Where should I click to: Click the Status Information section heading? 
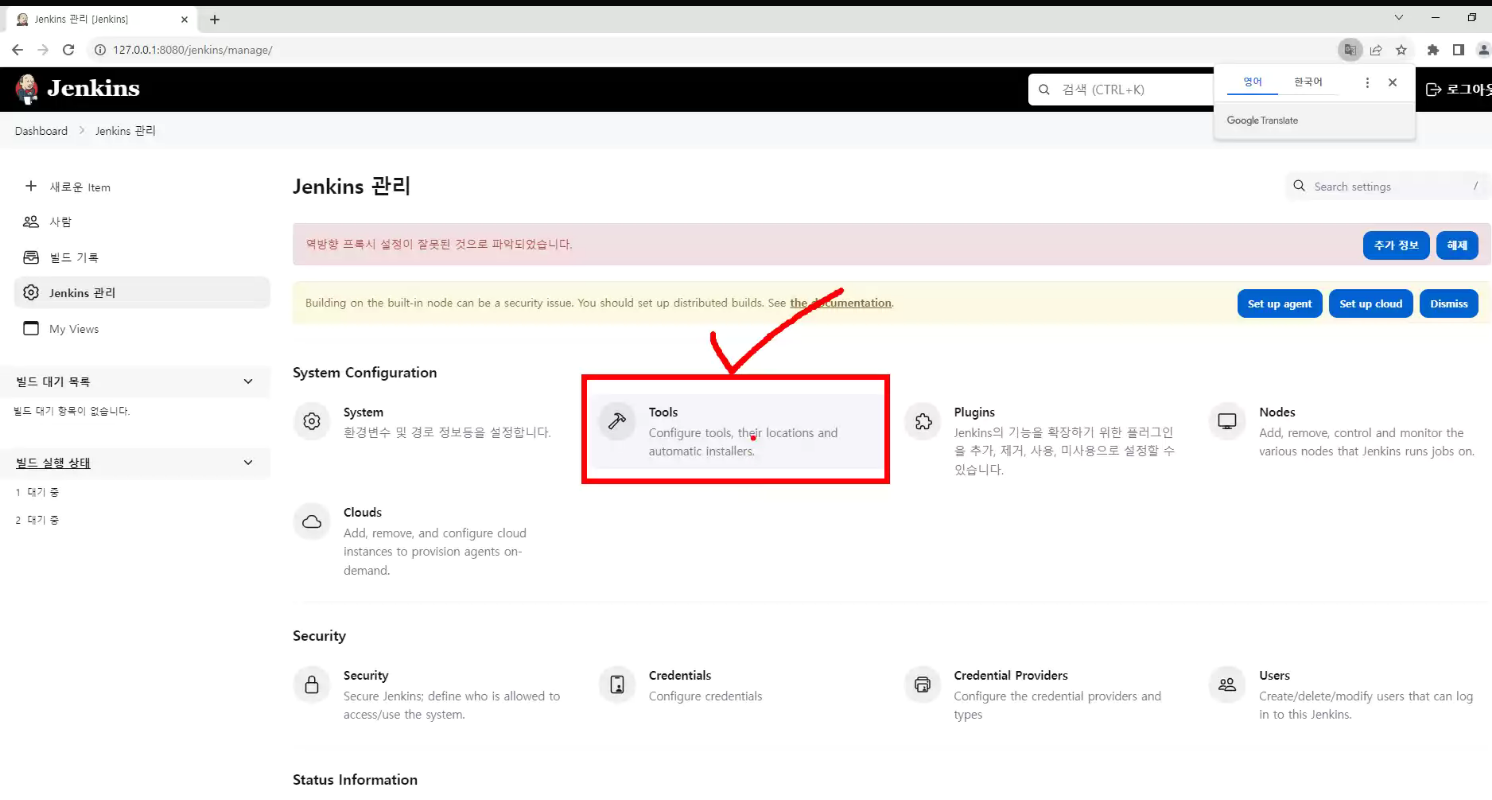coord(355,780)
